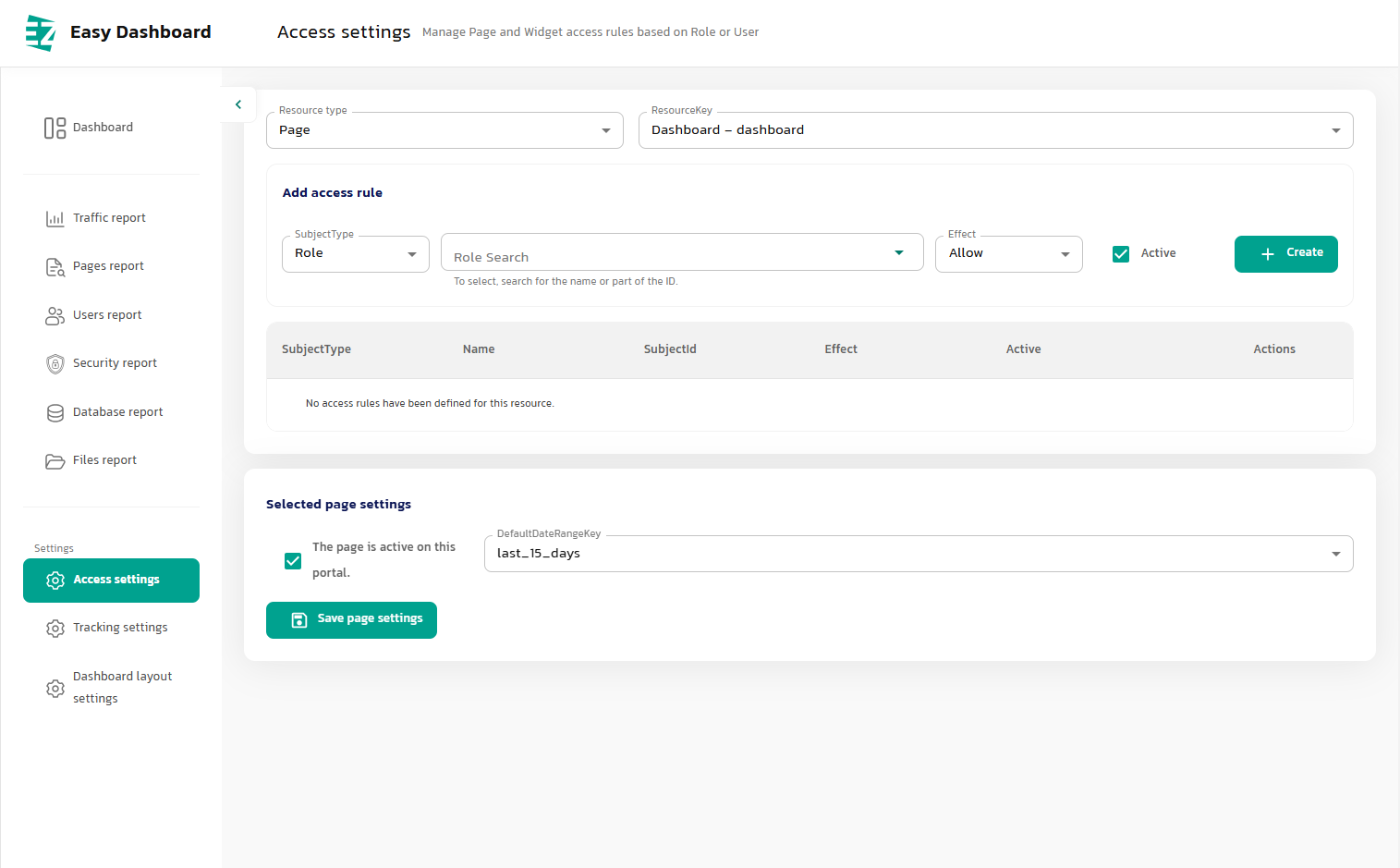Select Access settings menu item

coord(111,581)
